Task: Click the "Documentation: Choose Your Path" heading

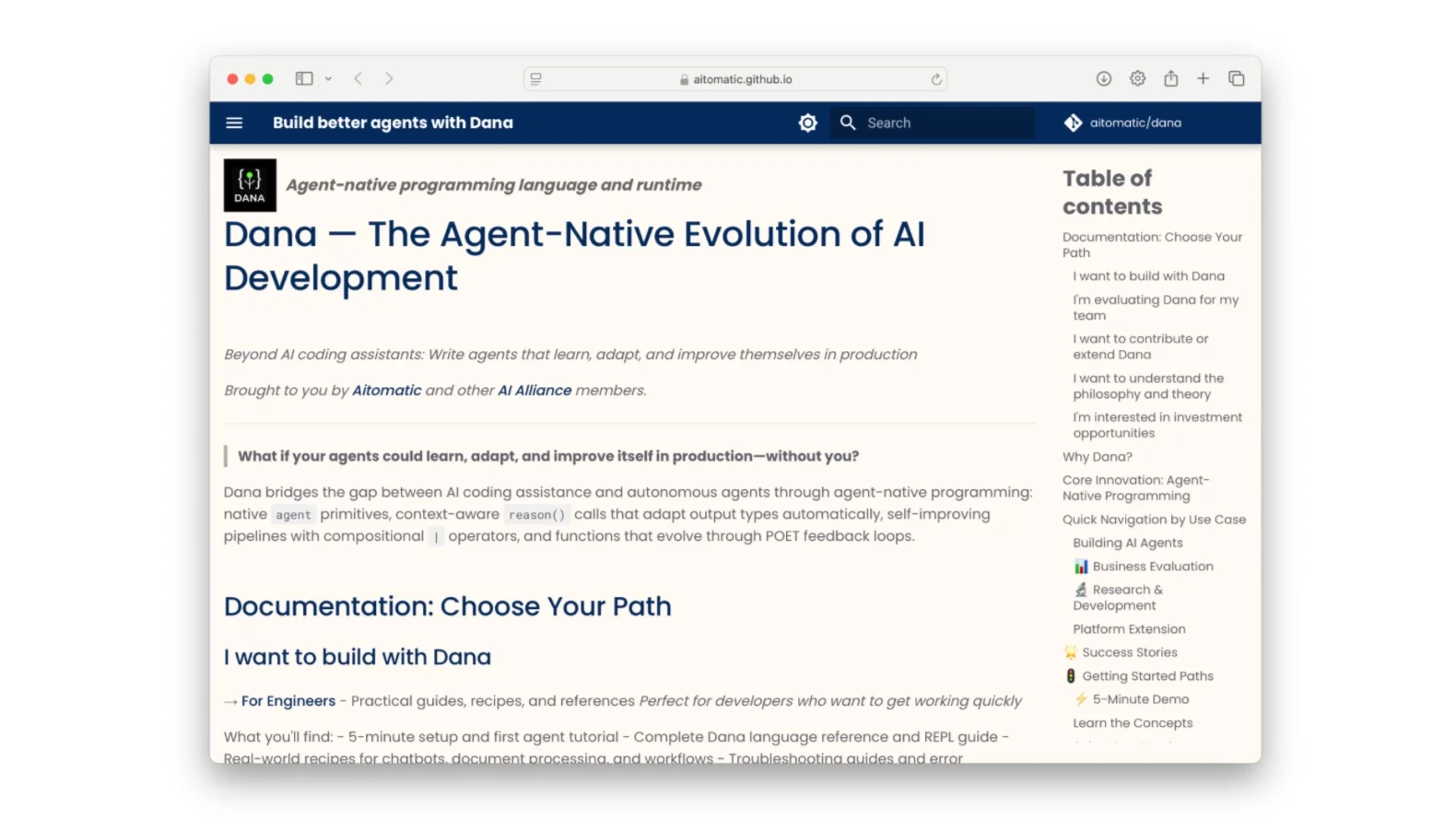Action: pyautogui.click(x=448, y=606)
